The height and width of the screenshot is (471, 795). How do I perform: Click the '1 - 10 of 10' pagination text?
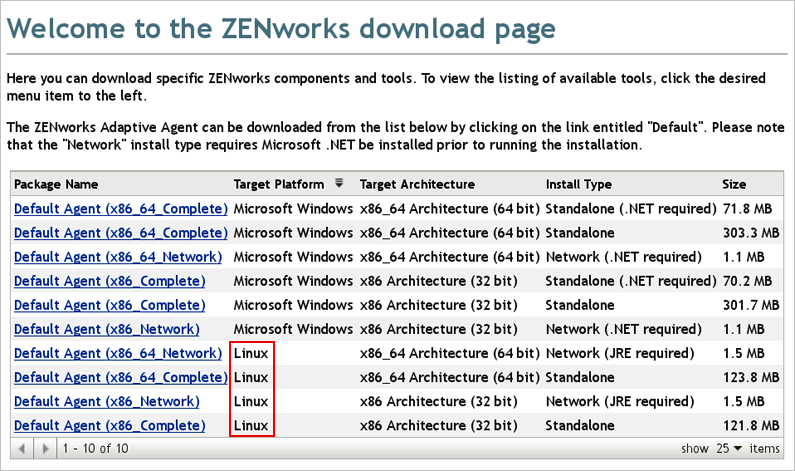[95, 449]
